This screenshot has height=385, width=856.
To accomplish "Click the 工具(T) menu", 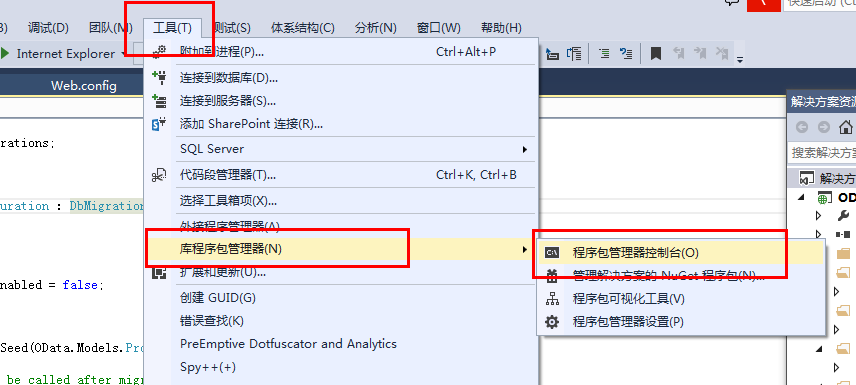I will click(x=173, y=27).
